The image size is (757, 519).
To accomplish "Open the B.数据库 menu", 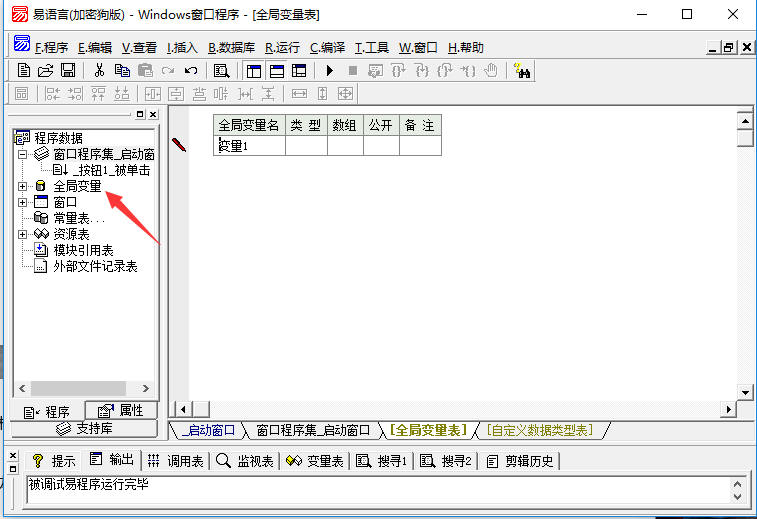I will [231, 48].
